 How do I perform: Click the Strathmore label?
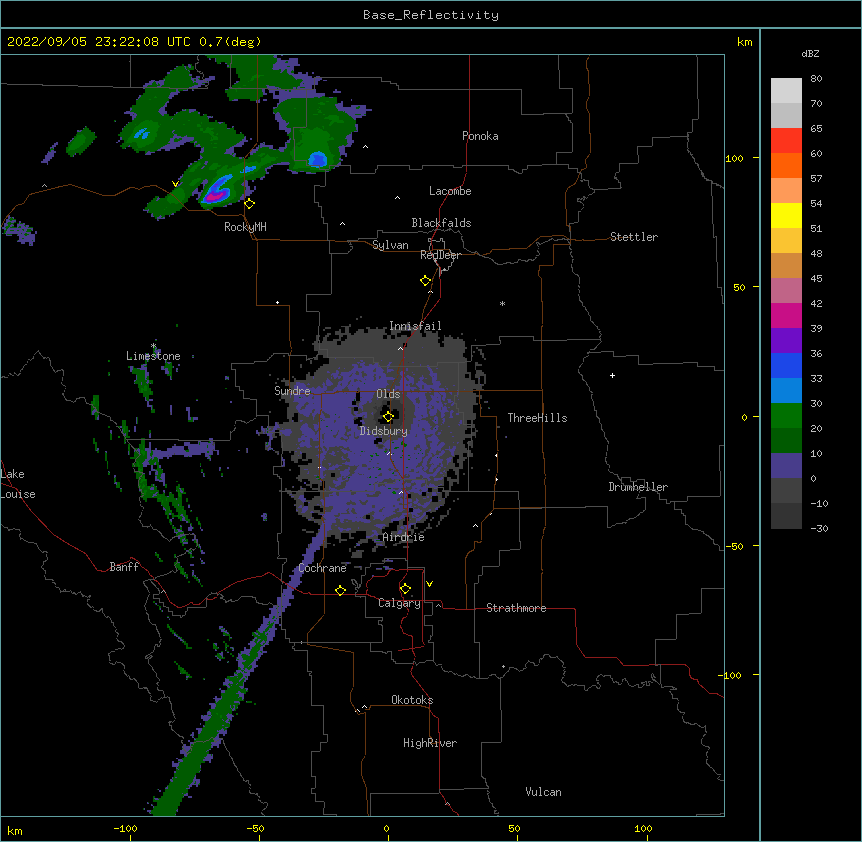(516, 608)
